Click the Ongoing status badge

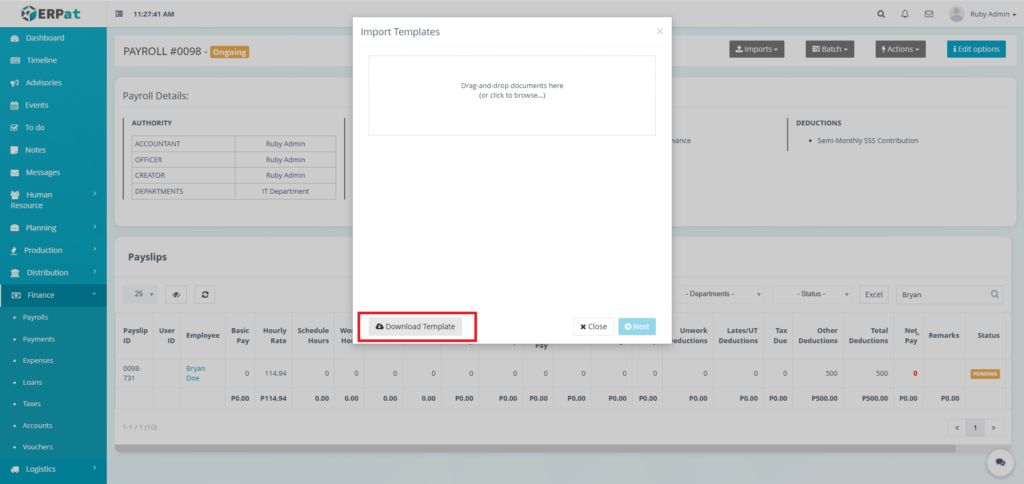tap(229, 52)
